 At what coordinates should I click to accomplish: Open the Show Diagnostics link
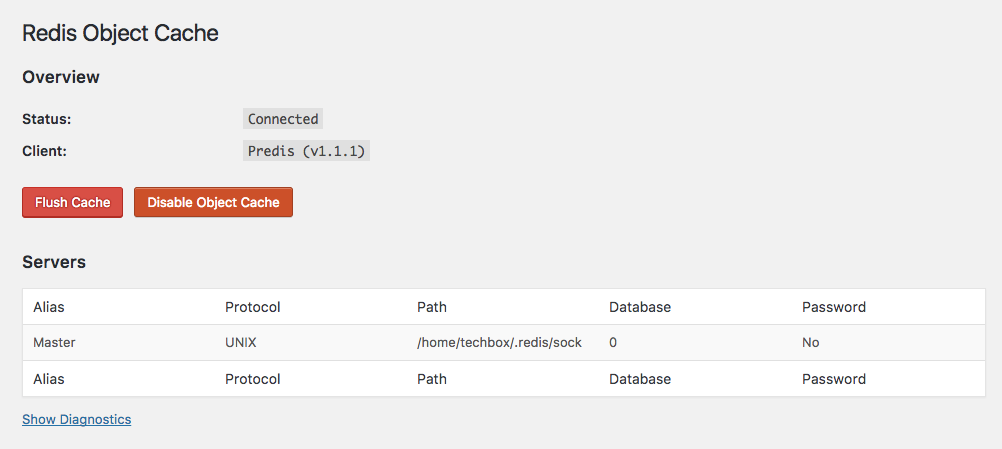point(76,419)
